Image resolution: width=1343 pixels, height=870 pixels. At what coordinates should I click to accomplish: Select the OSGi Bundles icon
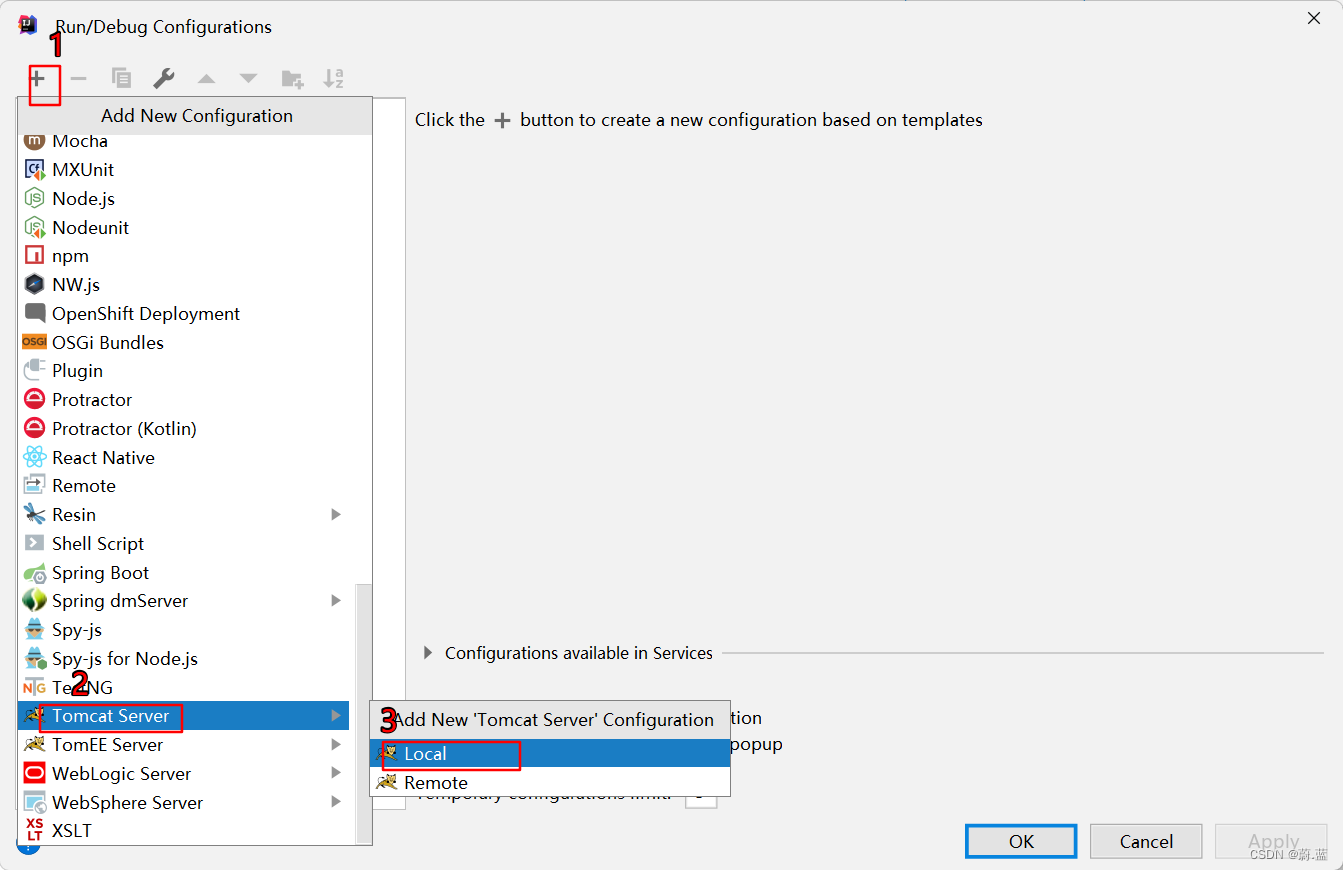click(35, 342)
